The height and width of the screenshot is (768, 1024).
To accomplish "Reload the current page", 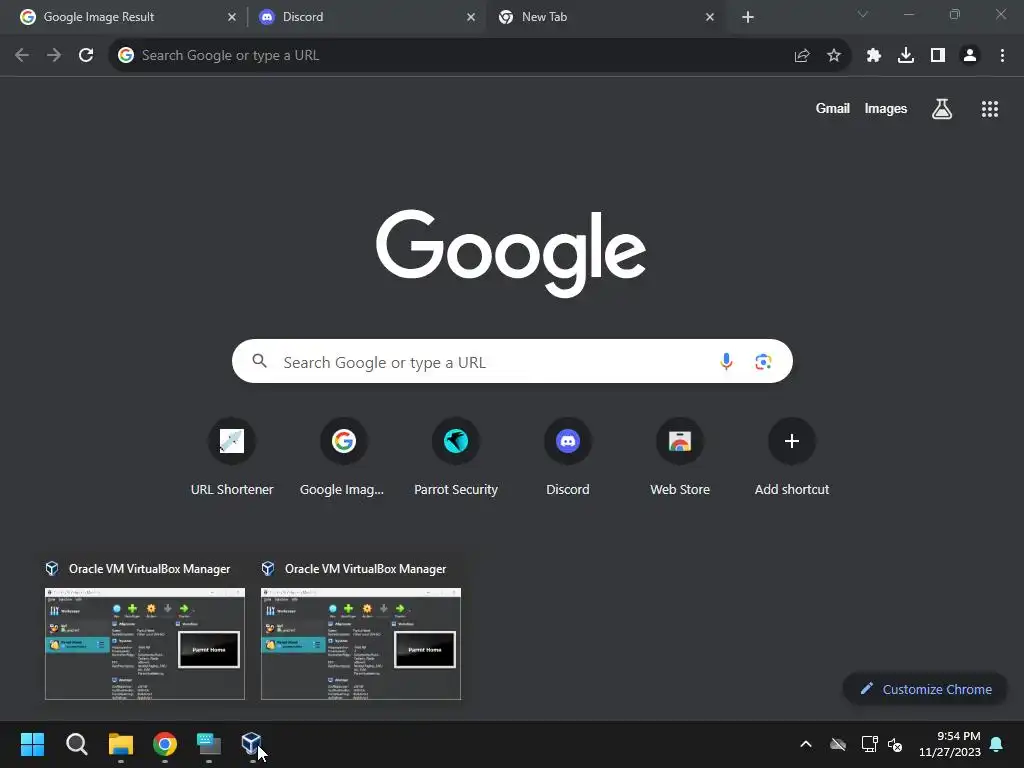I will (86, 56).
